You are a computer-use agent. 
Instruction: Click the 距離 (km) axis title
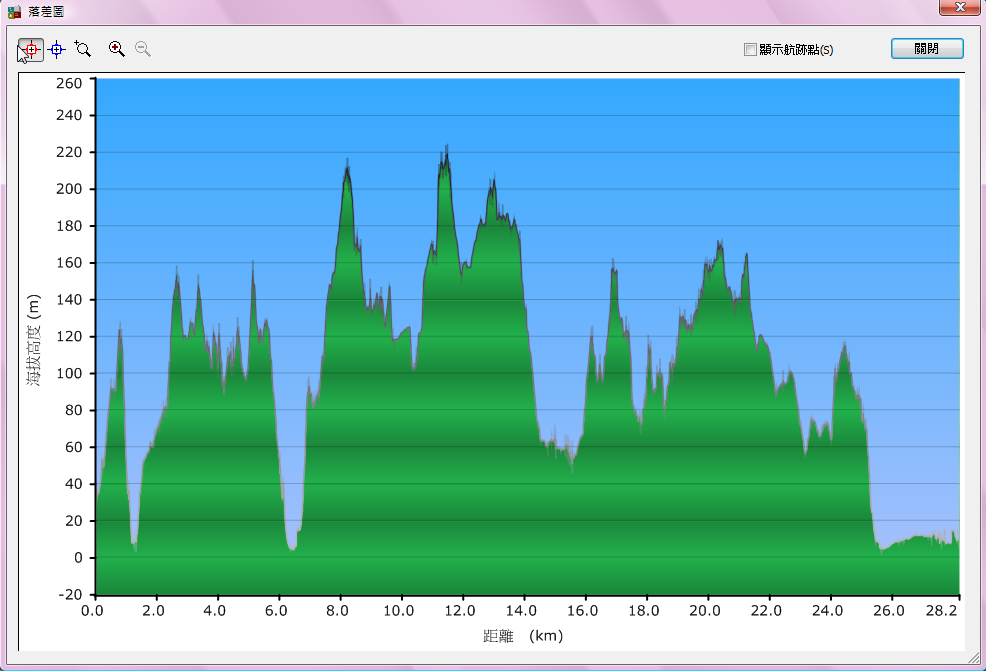coord(522,636)
